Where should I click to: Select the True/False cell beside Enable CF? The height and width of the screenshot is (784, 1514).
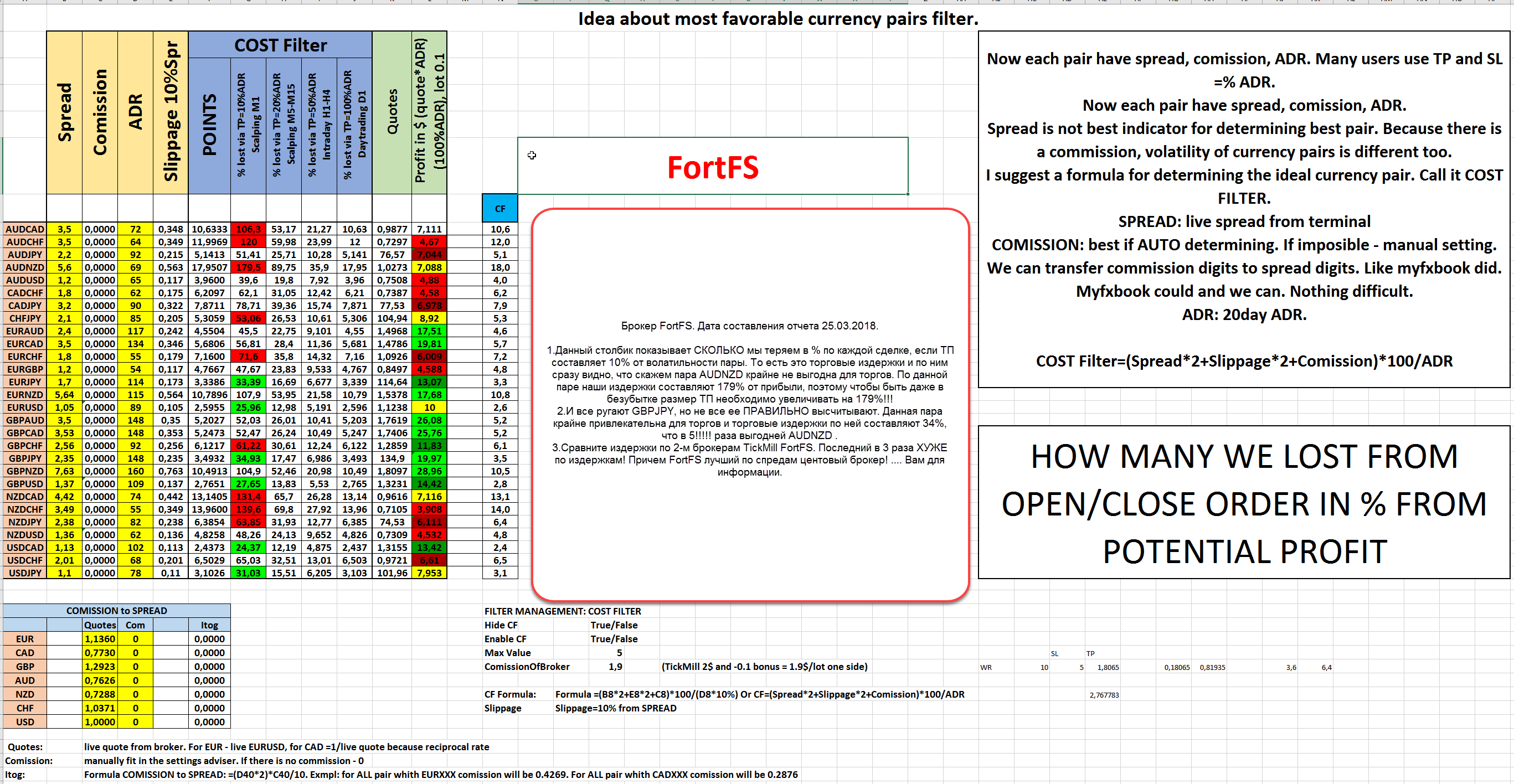pyautogui.click(x=614, y=639)
